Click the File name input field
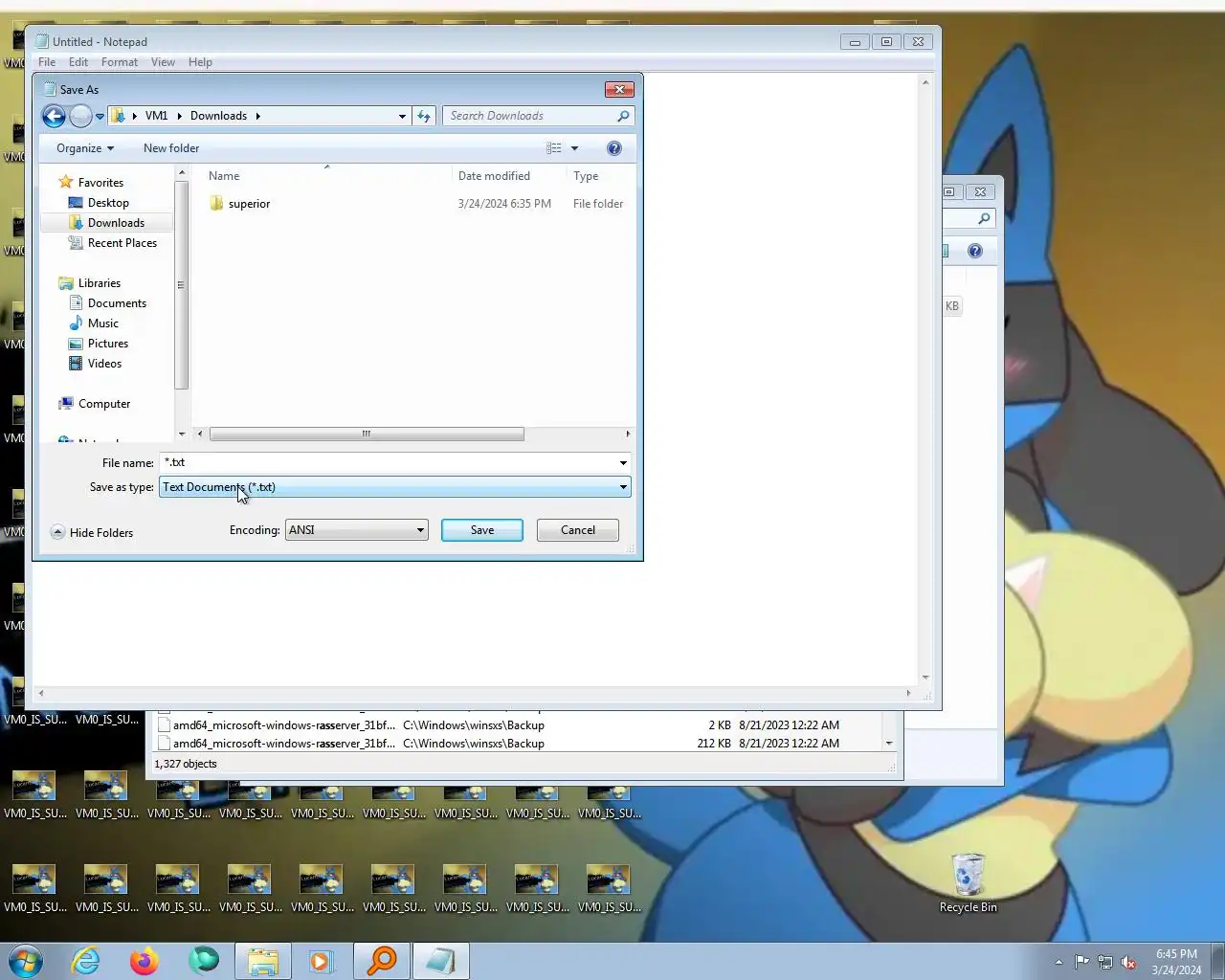This screenshot has height=980, width=1225. click(388, 462)
